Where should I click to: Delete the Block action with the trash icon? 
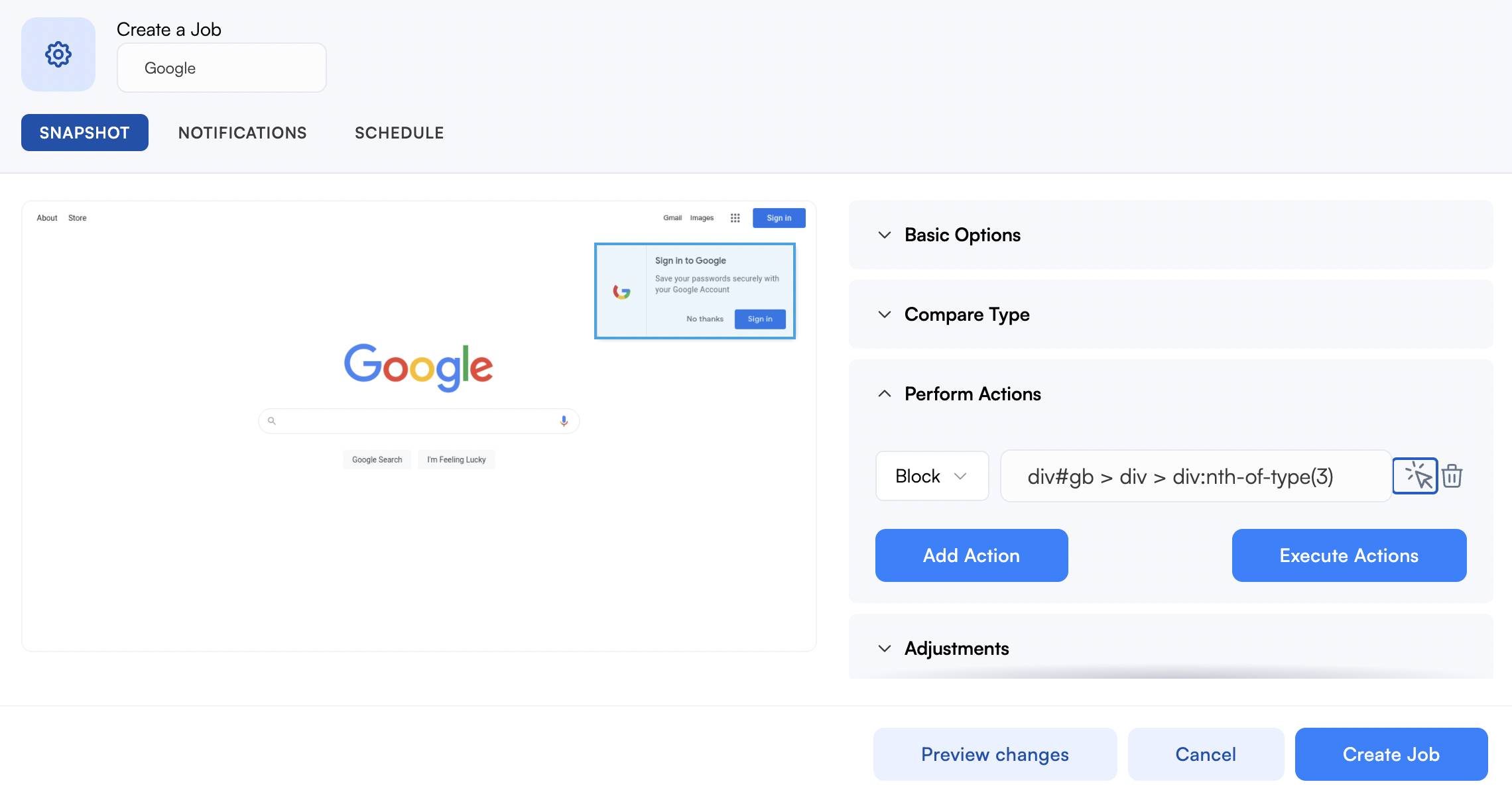pos(1452,476)
